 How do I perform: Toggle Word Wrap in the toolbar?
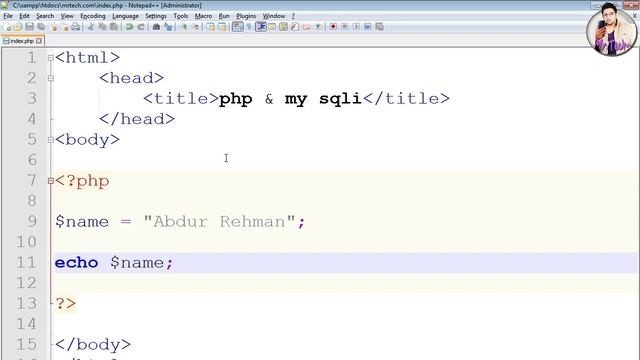tap(238, 27)
